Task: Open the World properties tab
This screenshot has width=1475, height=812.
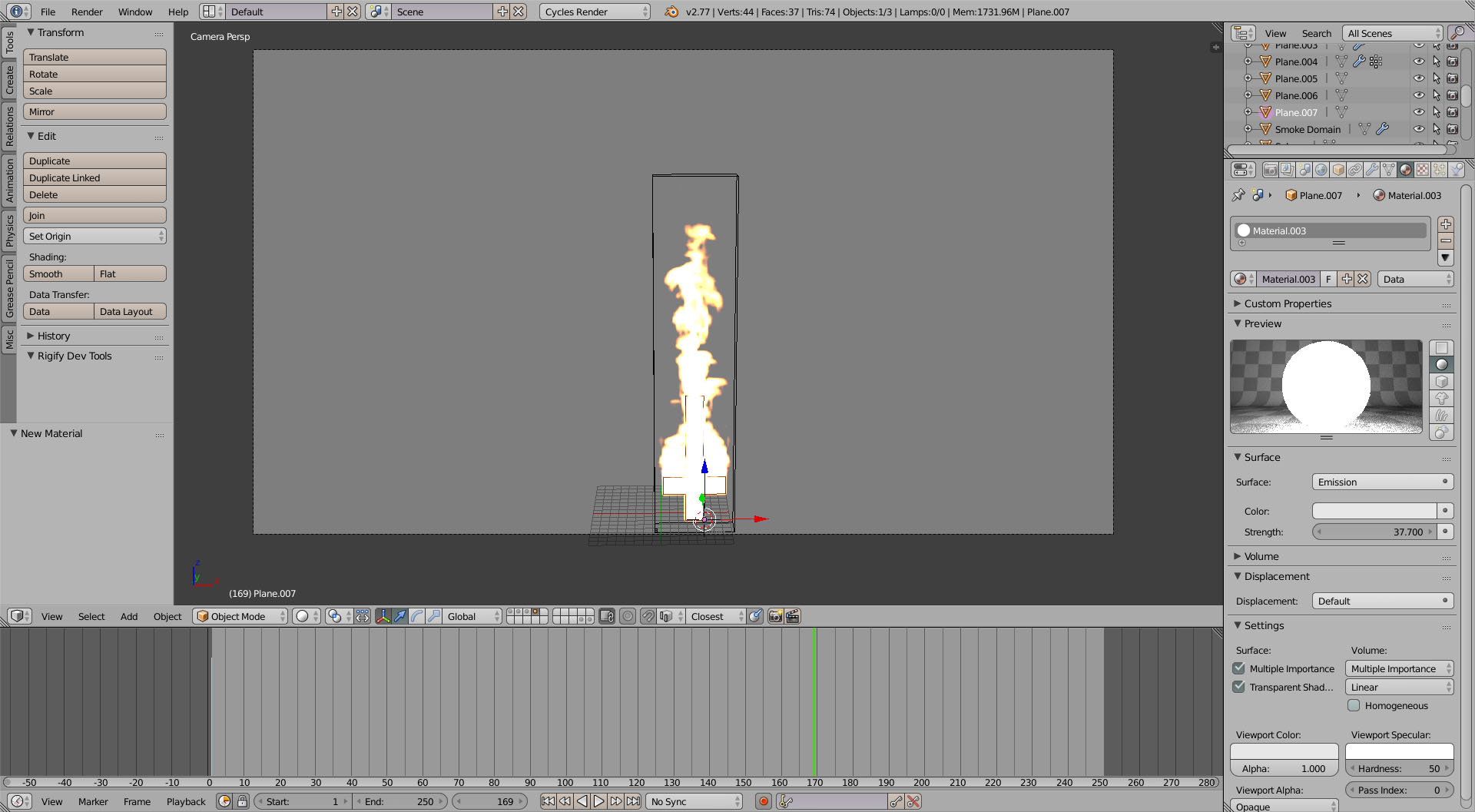Action: [1321, 170]
